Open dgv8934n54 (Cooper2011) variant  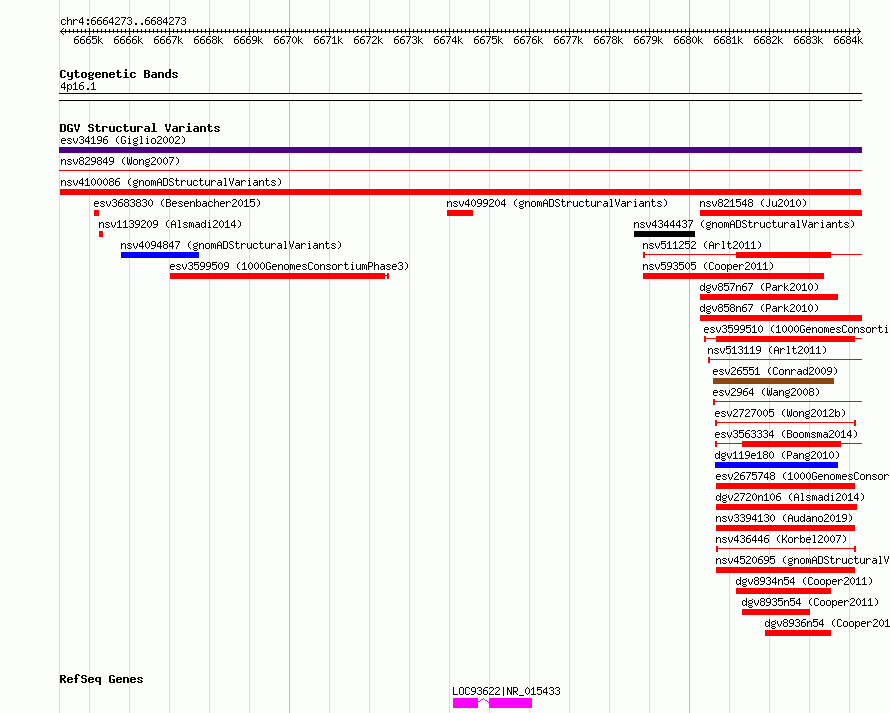(x=804, y=581)
